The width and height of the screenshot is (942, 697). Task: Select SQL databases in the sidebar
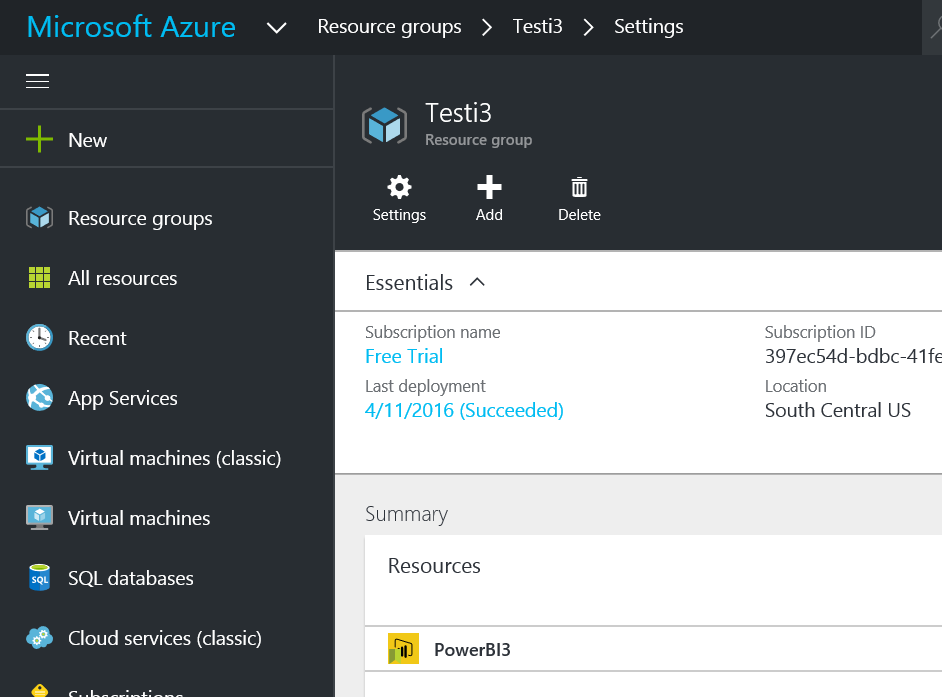[x=130, y=578]
